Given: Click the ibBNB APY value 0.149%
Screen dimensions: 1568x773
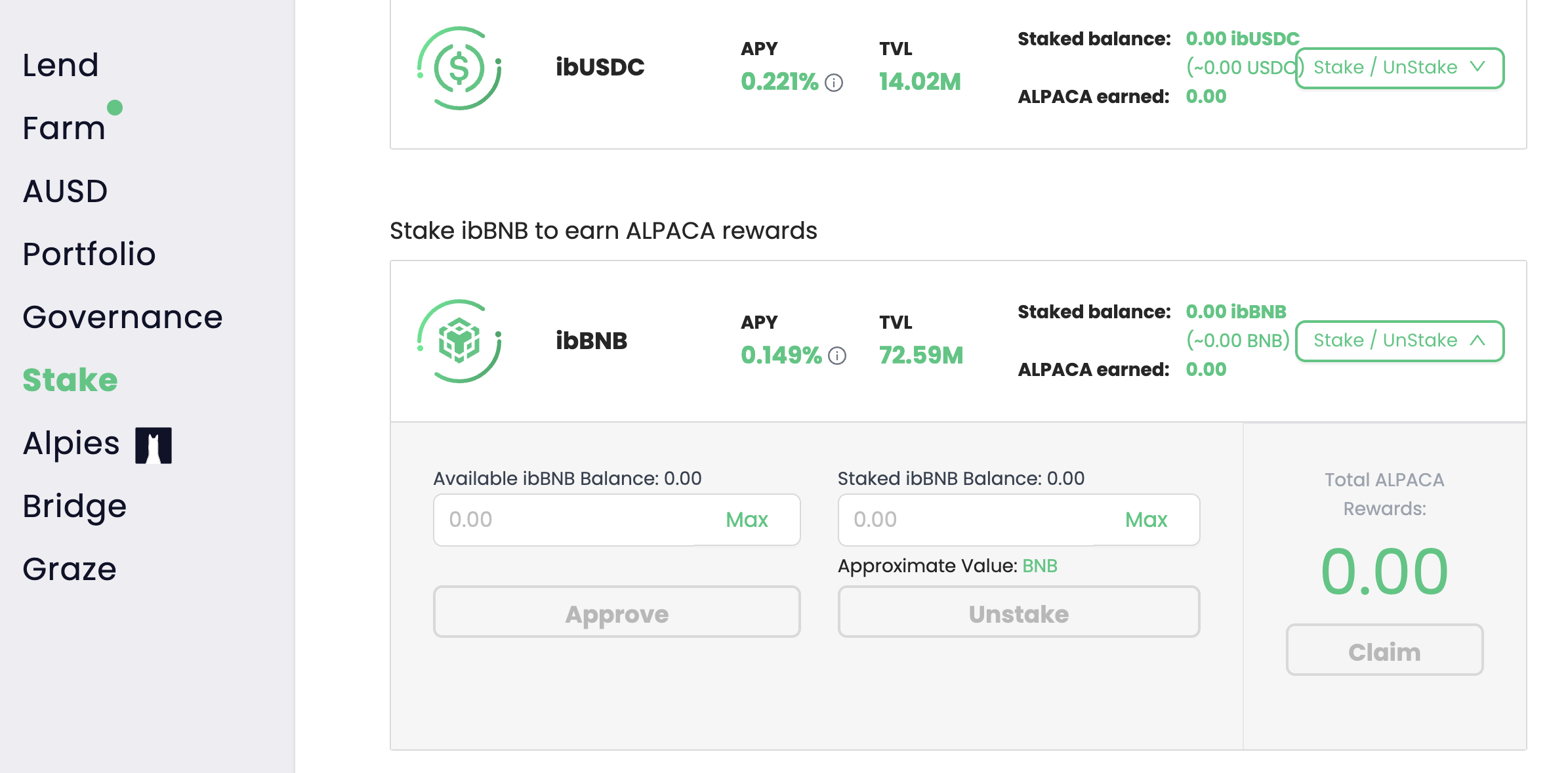Looking at the screenshot, I should point(781,355).
